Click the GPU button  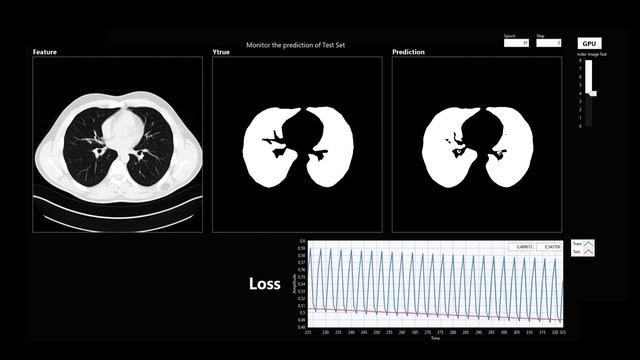[589, 43]
